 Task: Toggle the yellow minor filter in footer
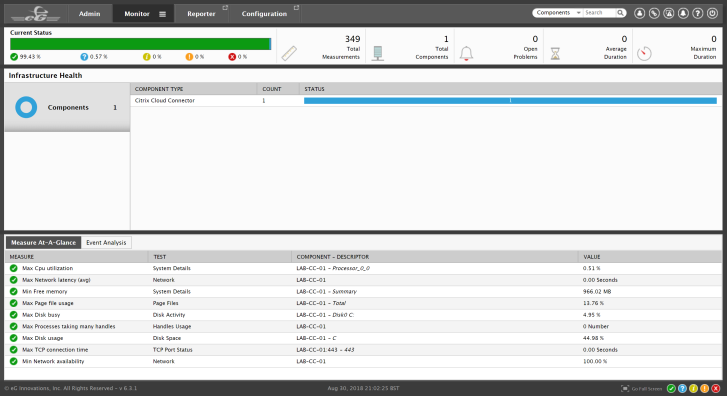click(x=693, y=389)
